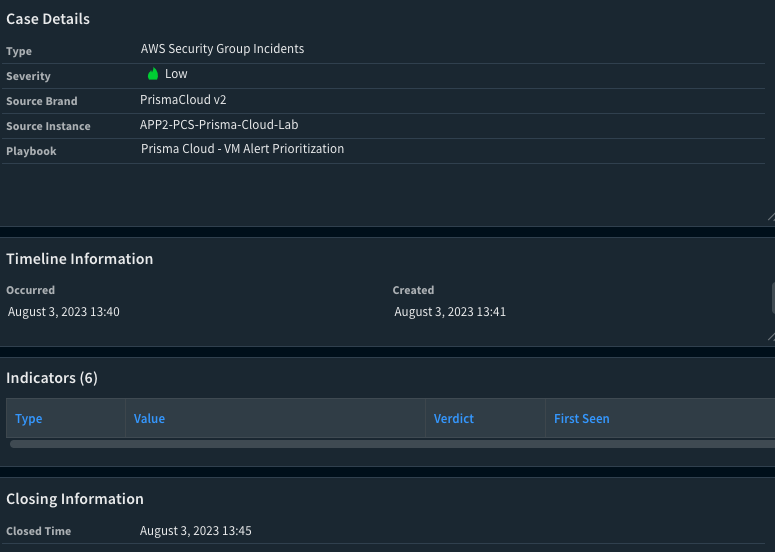This screenshot has width=775, height=552.
Task: Click the Prisma Cloud - VM Alert Prioritization playbook
Action: coord(242,148)
